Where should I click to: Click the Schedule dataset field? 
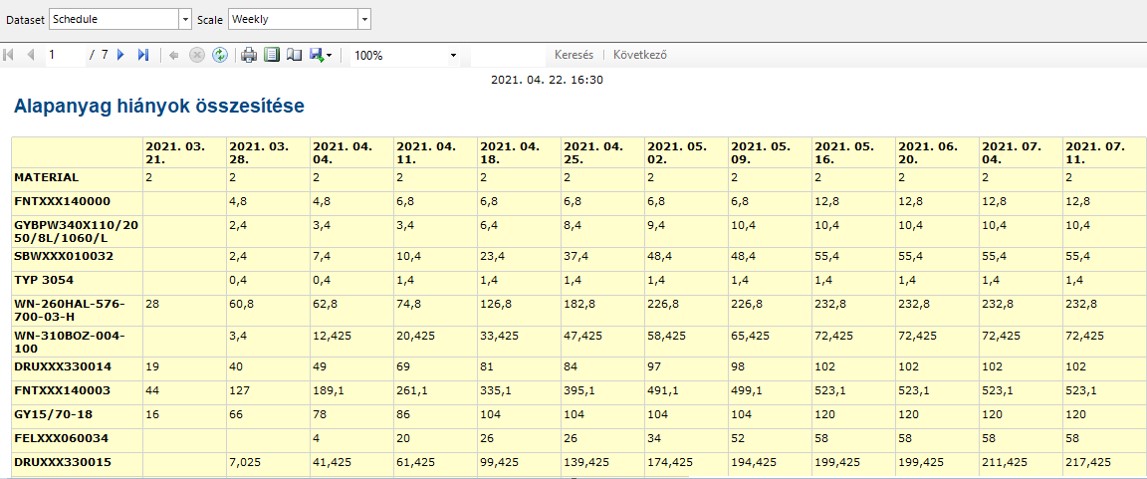point(114,20)
